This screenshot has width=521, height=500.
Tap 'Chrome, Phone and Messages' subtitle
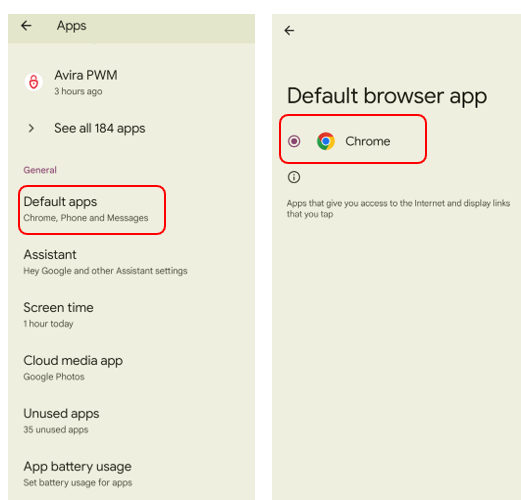coord(86,218)
